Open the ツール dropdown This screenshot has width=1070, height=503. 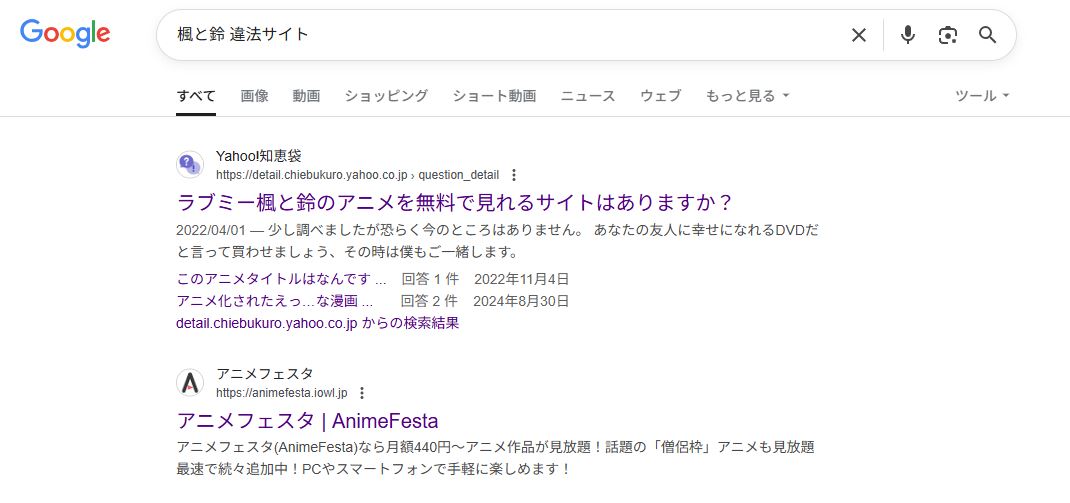pos(982,96)
